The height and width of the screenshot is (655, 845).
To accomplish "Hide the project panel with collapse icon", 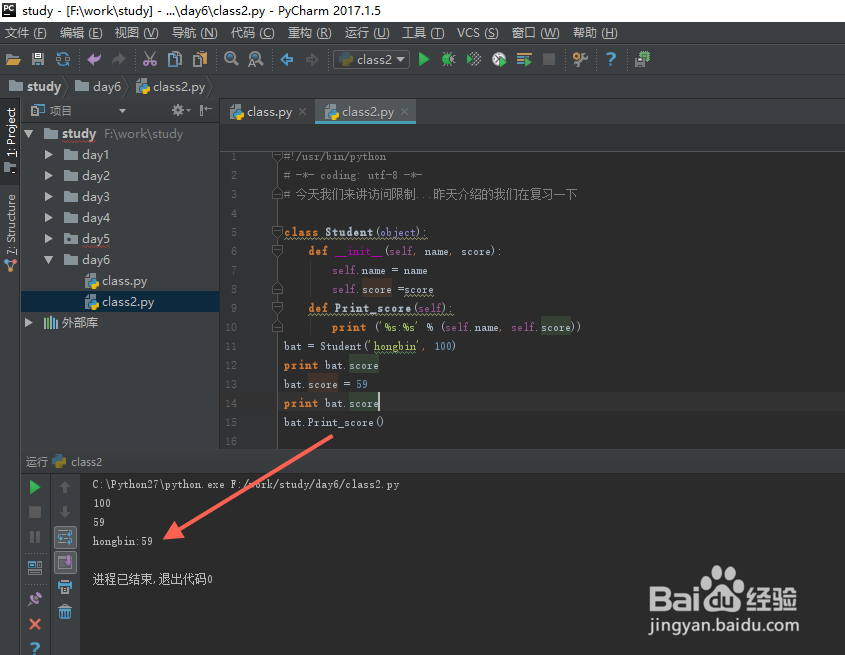I will [x=205, y=111].
